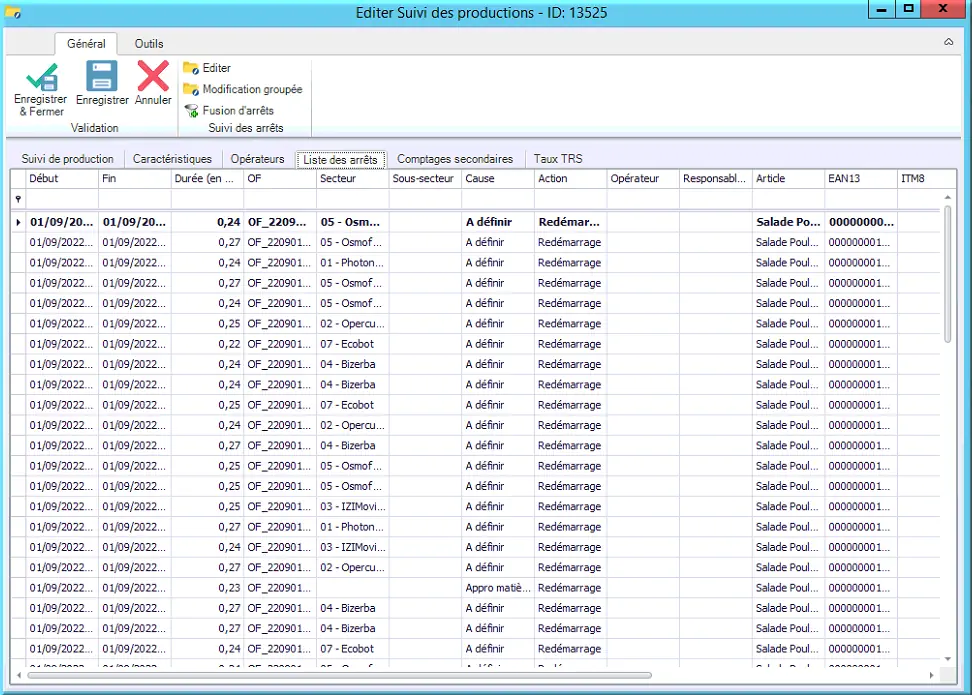Screen dimensions: 972x695
Task: Sort by the Action column header
Action: click(x=570, y=179)
